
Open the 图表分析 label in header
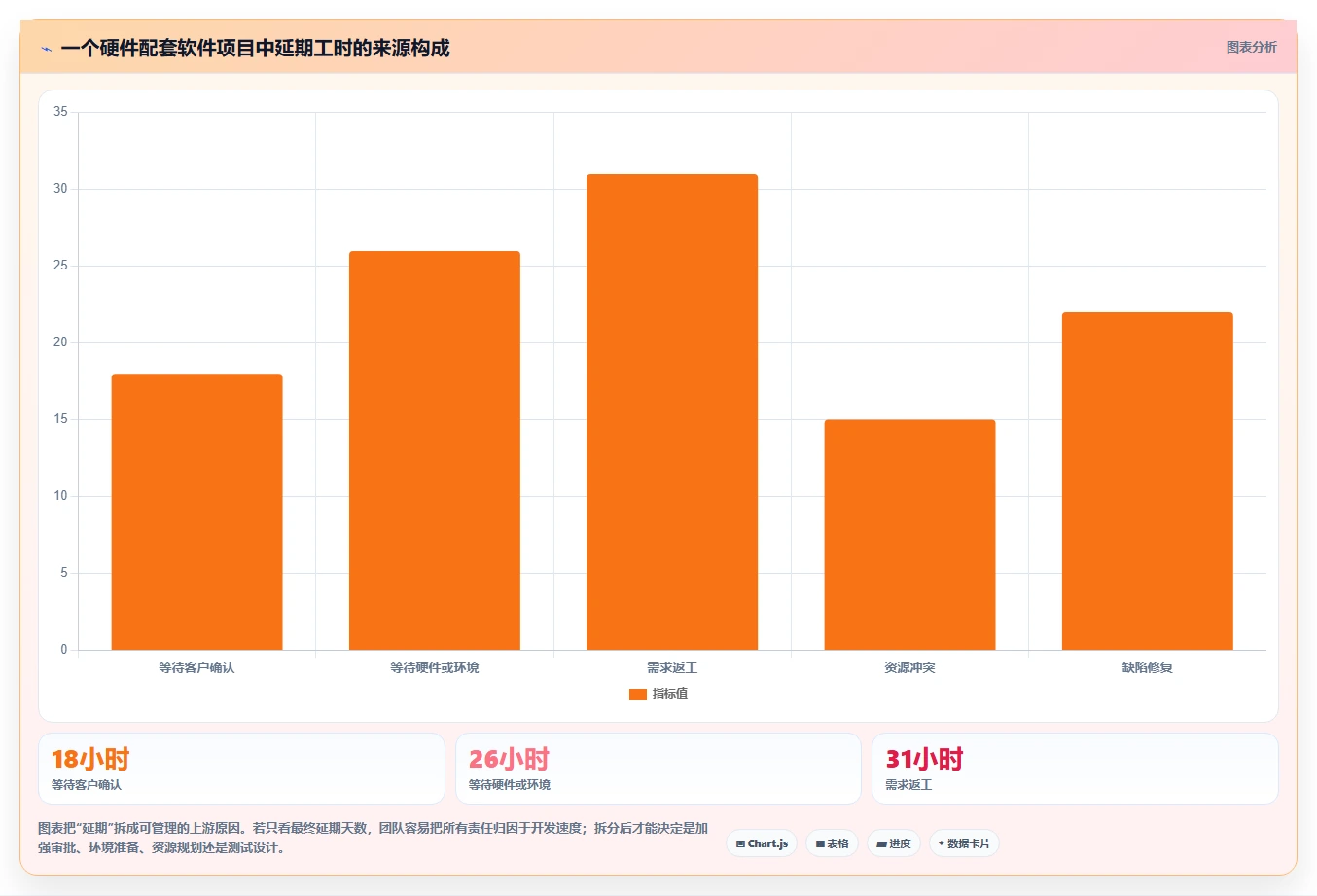(x=1251, y=47)
